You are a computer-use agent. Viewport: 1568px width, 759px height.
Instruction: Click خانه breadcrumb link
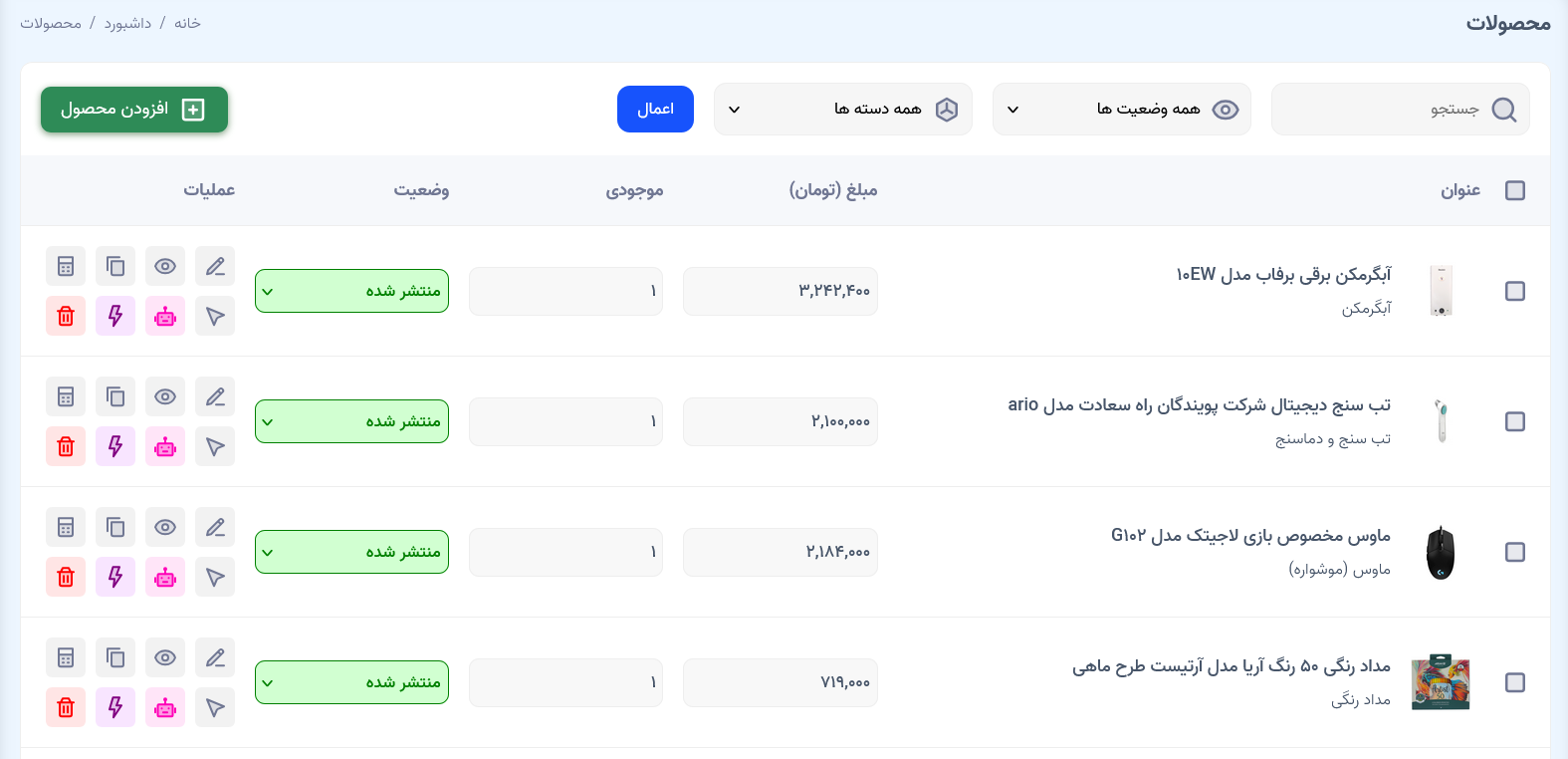coord(187,23)
